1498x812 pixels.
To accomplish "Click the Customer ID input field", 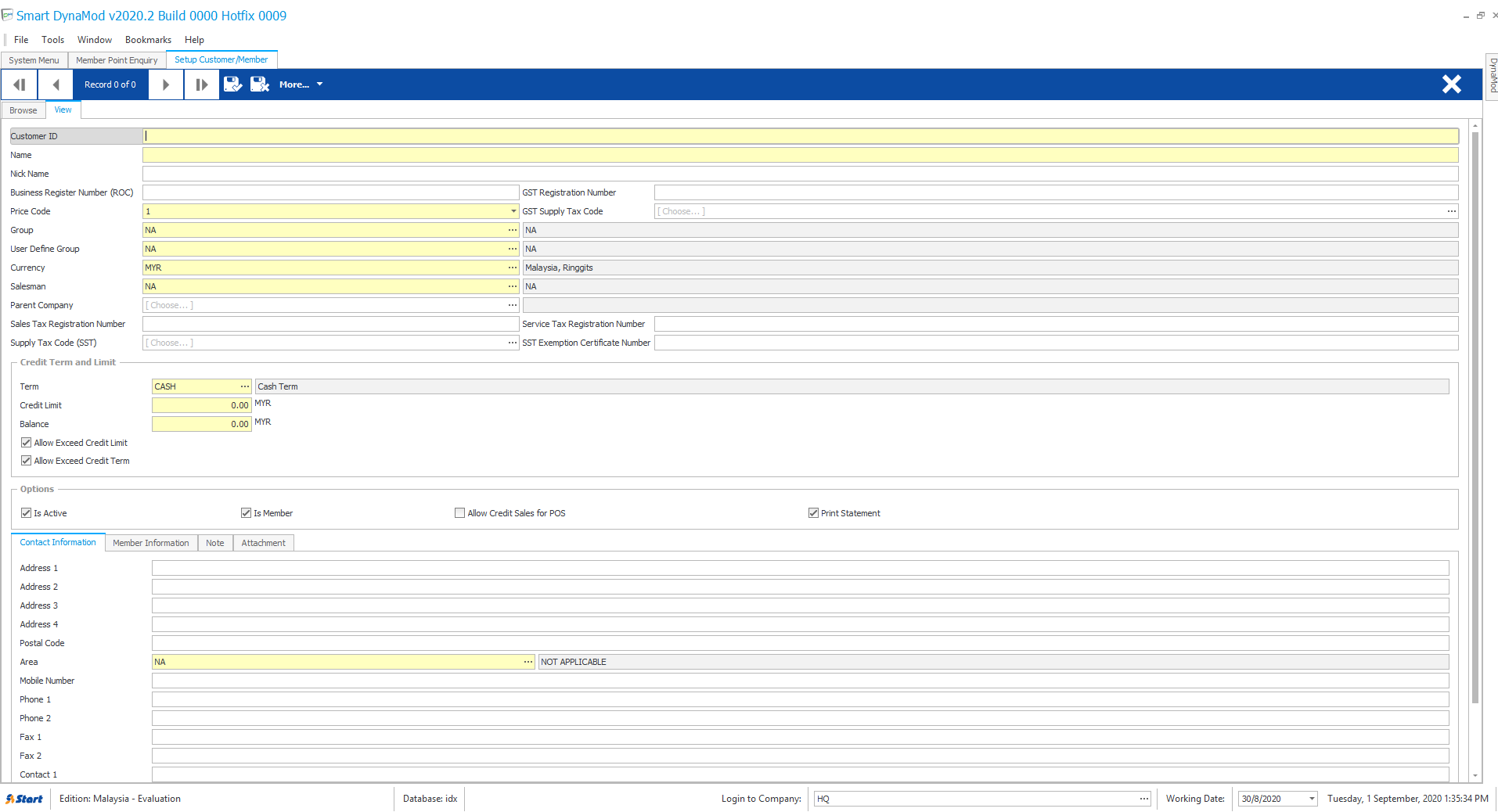I will tap(801, 136).
